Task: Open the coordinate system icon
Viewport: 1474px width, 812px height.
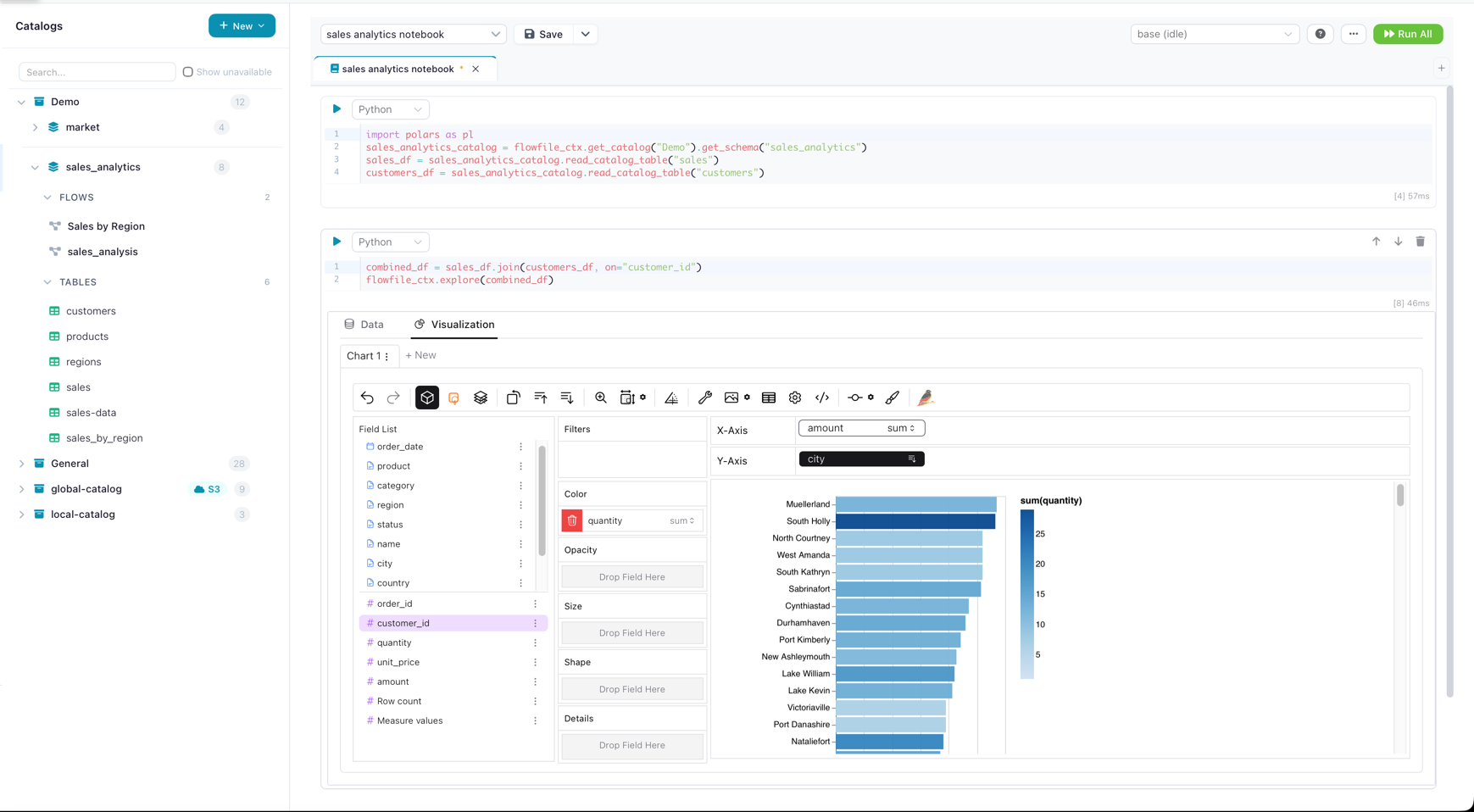Action: (x=671, y=398)
